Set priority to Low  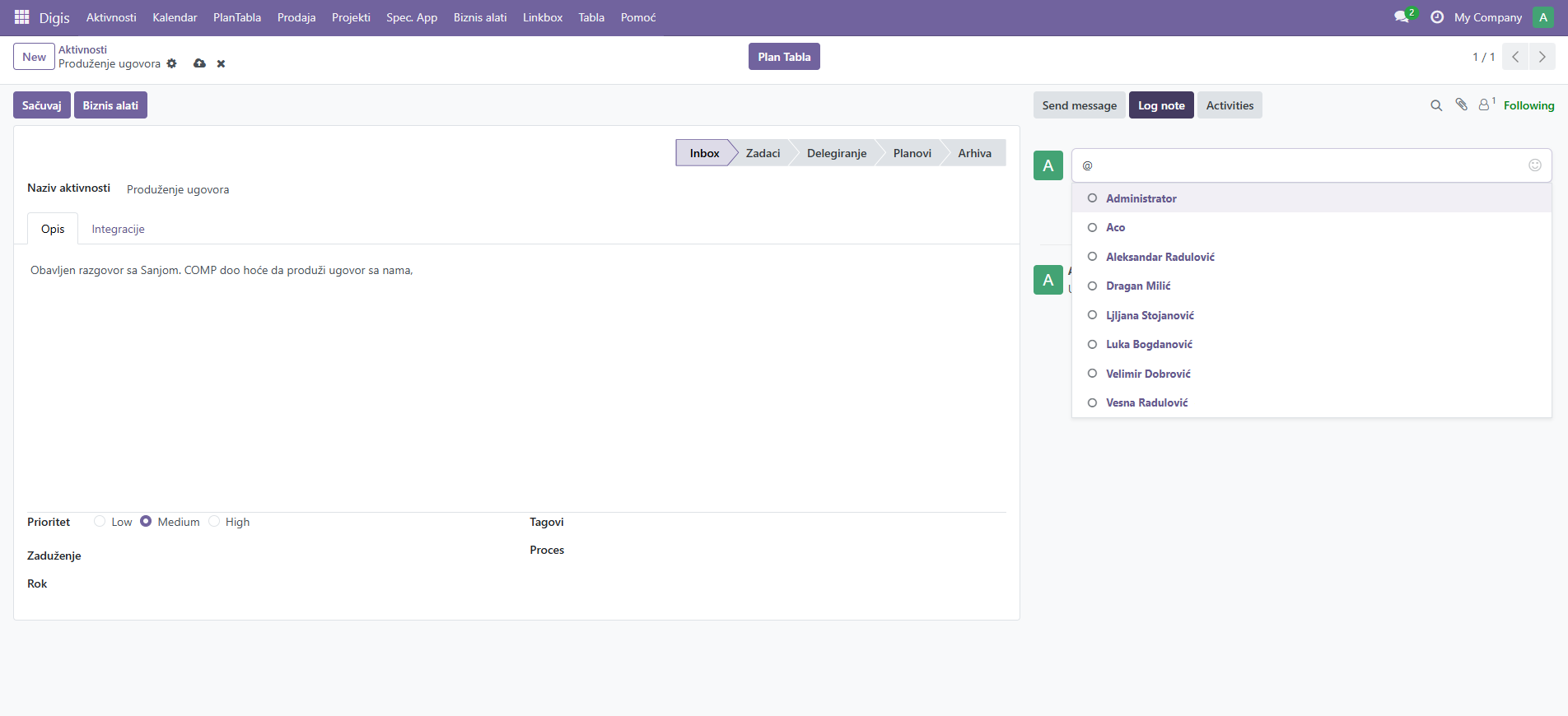coord(100,522)
